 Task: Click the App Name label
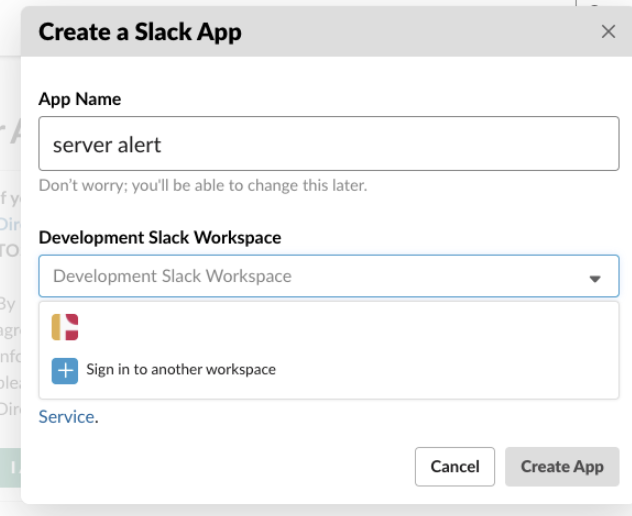coord(80,99)
